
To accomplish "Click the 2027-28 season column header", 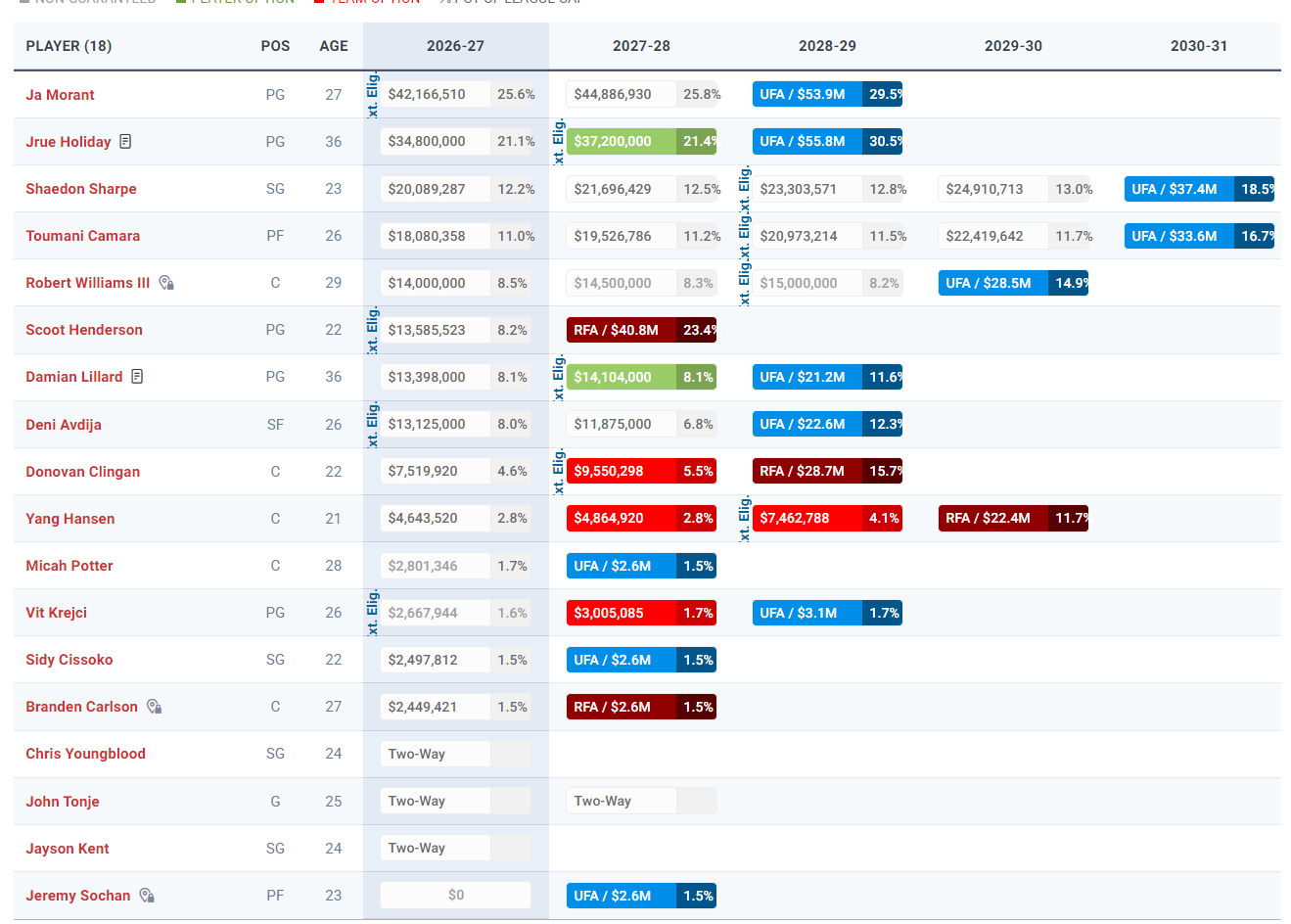I will 641,46.
